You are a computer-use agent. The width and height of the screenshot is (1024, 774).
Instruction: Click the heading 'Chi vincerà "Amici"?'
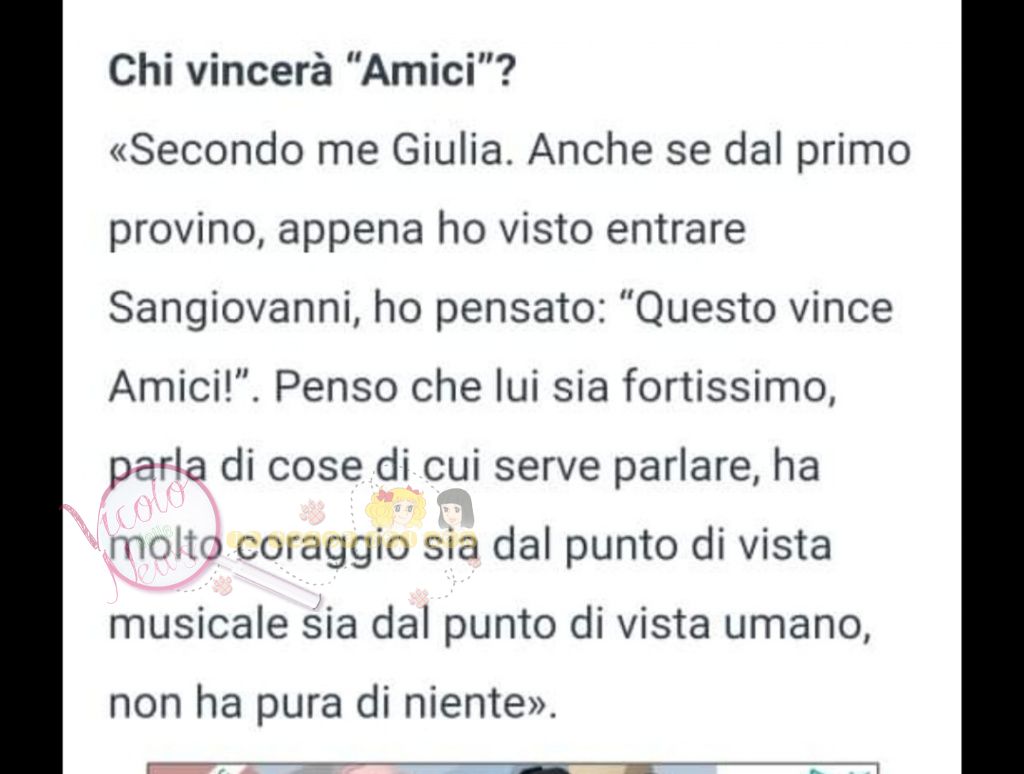tap(312, 71)
